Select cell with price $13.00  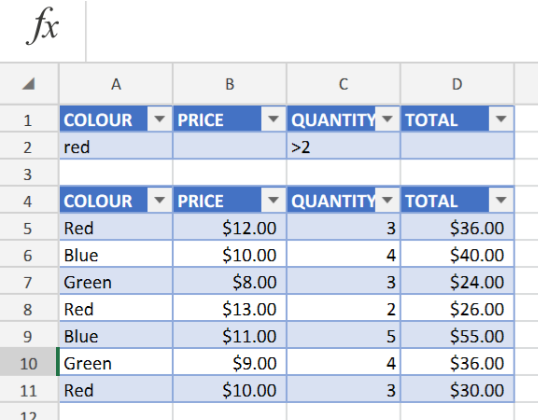pos(230,309)
